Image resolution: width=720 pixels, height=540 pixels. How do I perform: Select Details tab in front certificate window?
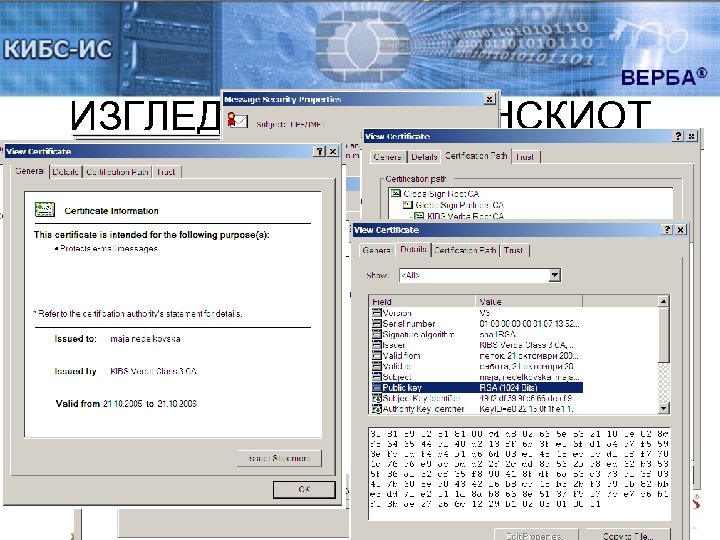coord(413,249)
